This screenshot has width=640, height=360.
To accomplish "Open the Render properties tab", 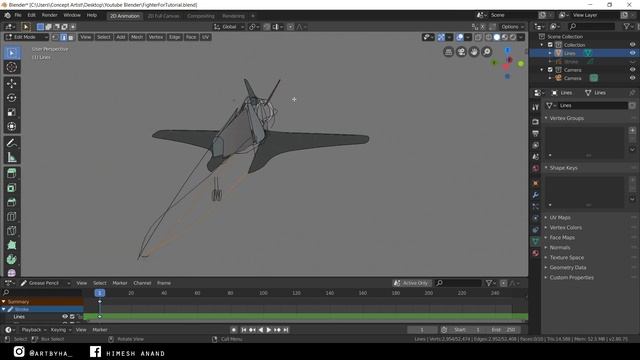I will [x=536, y=122].
